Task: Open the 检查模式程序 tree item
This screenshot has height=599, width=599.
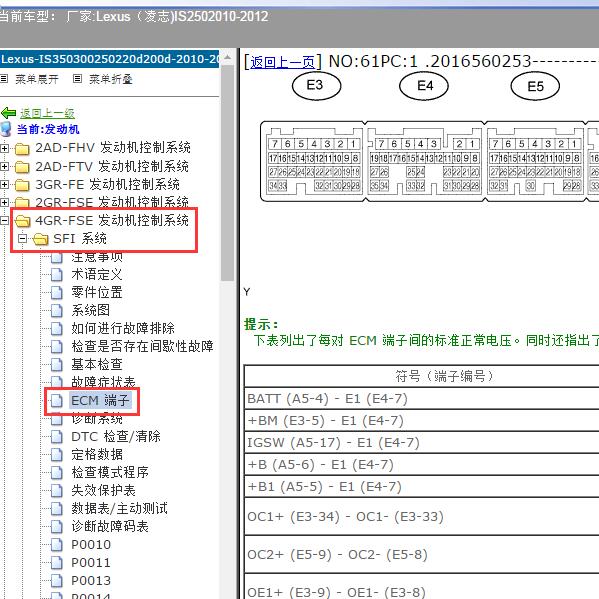Action: (x=110, y=473)
